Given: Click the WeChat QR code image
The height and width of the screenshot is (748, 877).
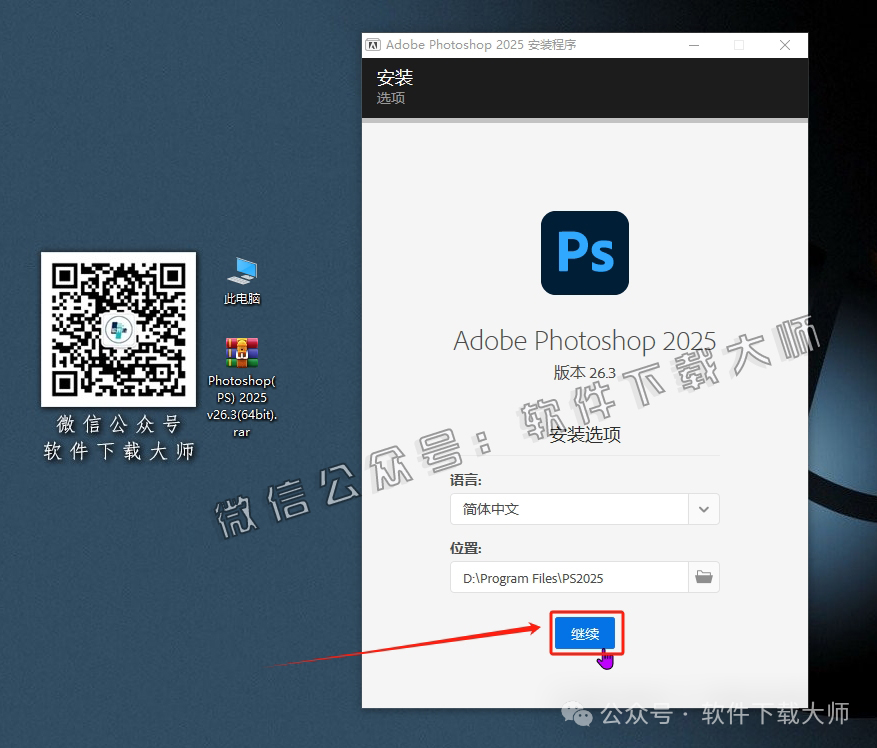Looking at the screenshot, I should tap(118, 330).
